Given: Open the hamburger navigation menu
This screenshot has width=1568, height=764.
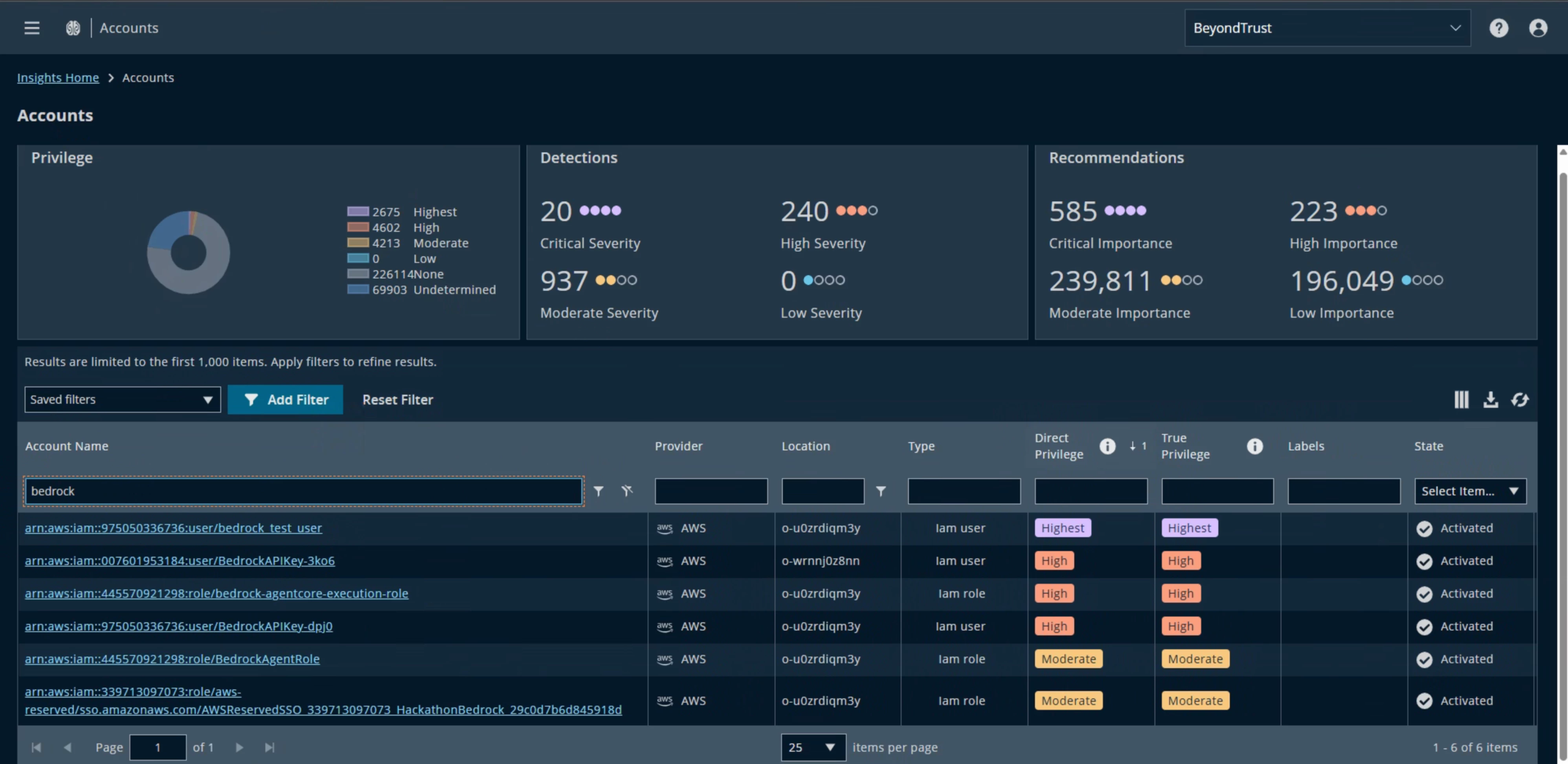Looking at the screenshot, I should tap(32, 28).
